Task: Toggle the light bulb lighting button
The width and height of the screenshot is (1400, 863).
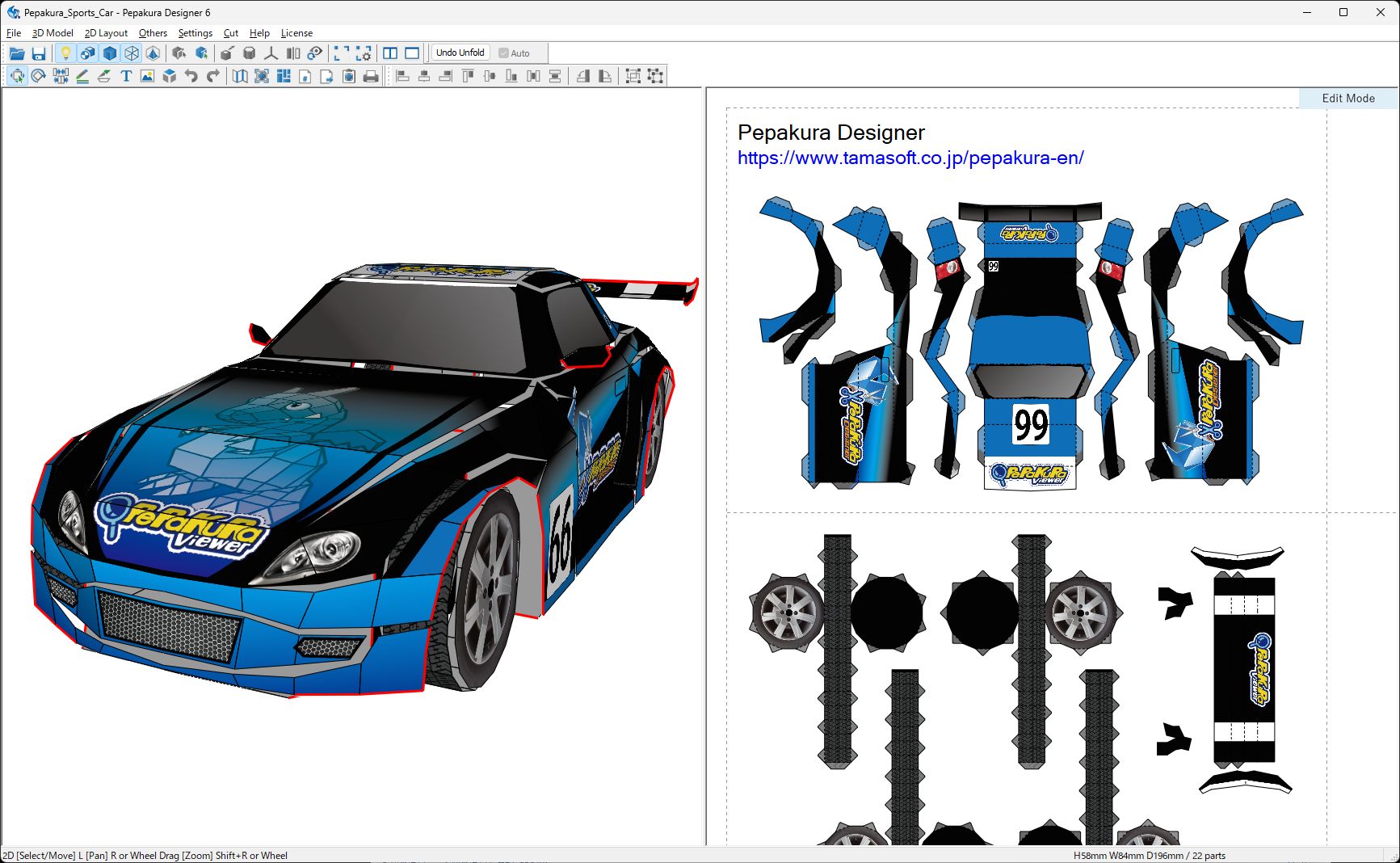Action: tap(65, 53)
